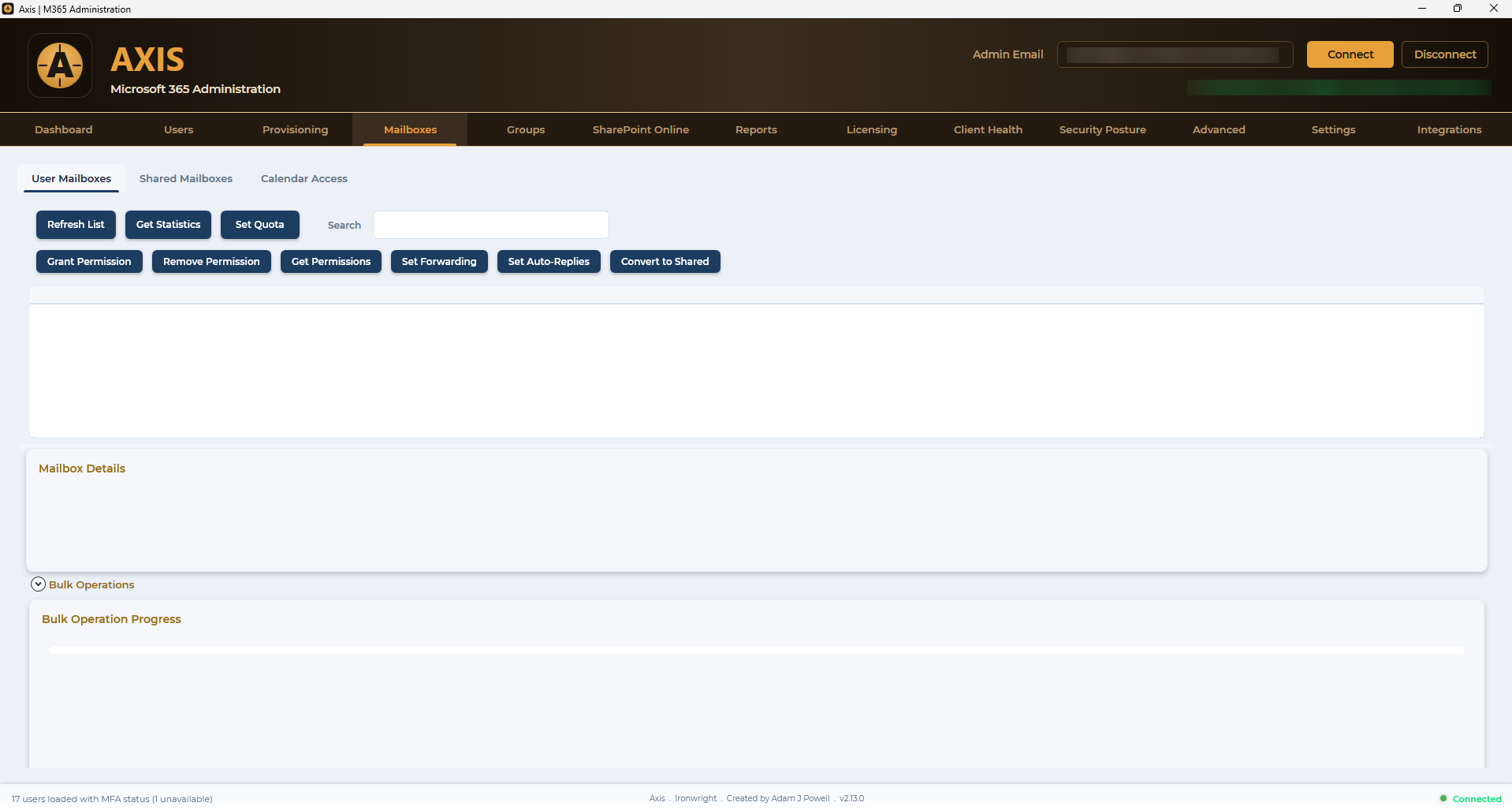Click the Axis app icon in title bar
Screen dimensions: 1512x810
8,9
